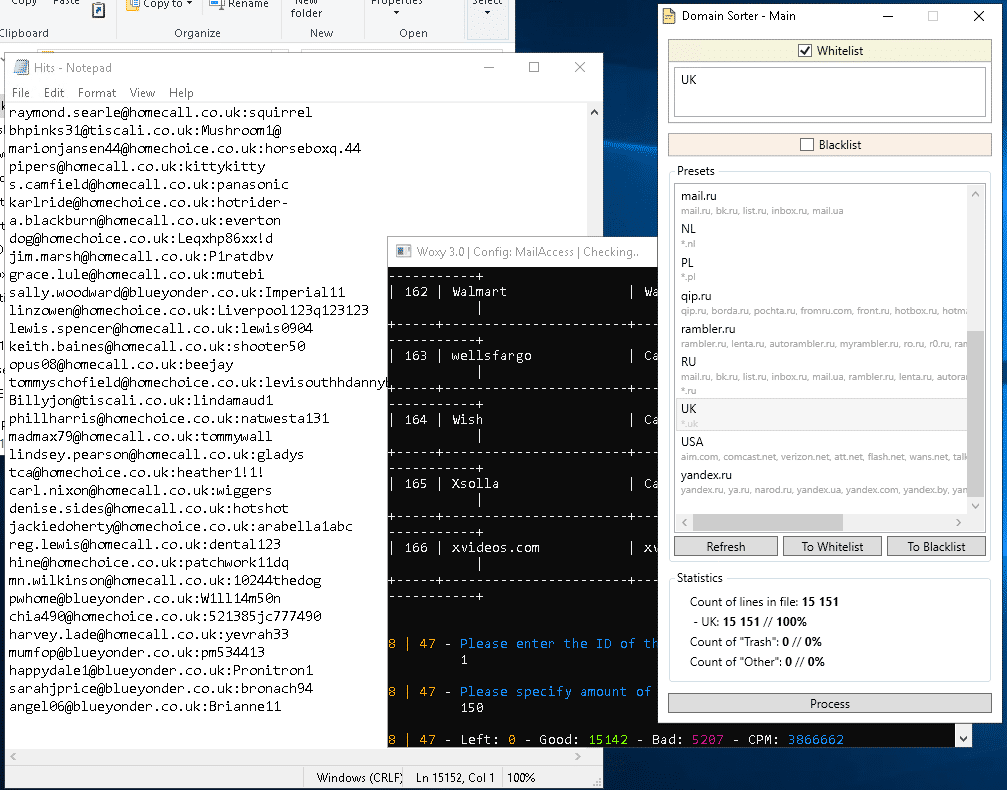Viewport: 1007px width, 790px height.
Task: Enable the Blacklist checkbox
Action: (x=807, y=145)
